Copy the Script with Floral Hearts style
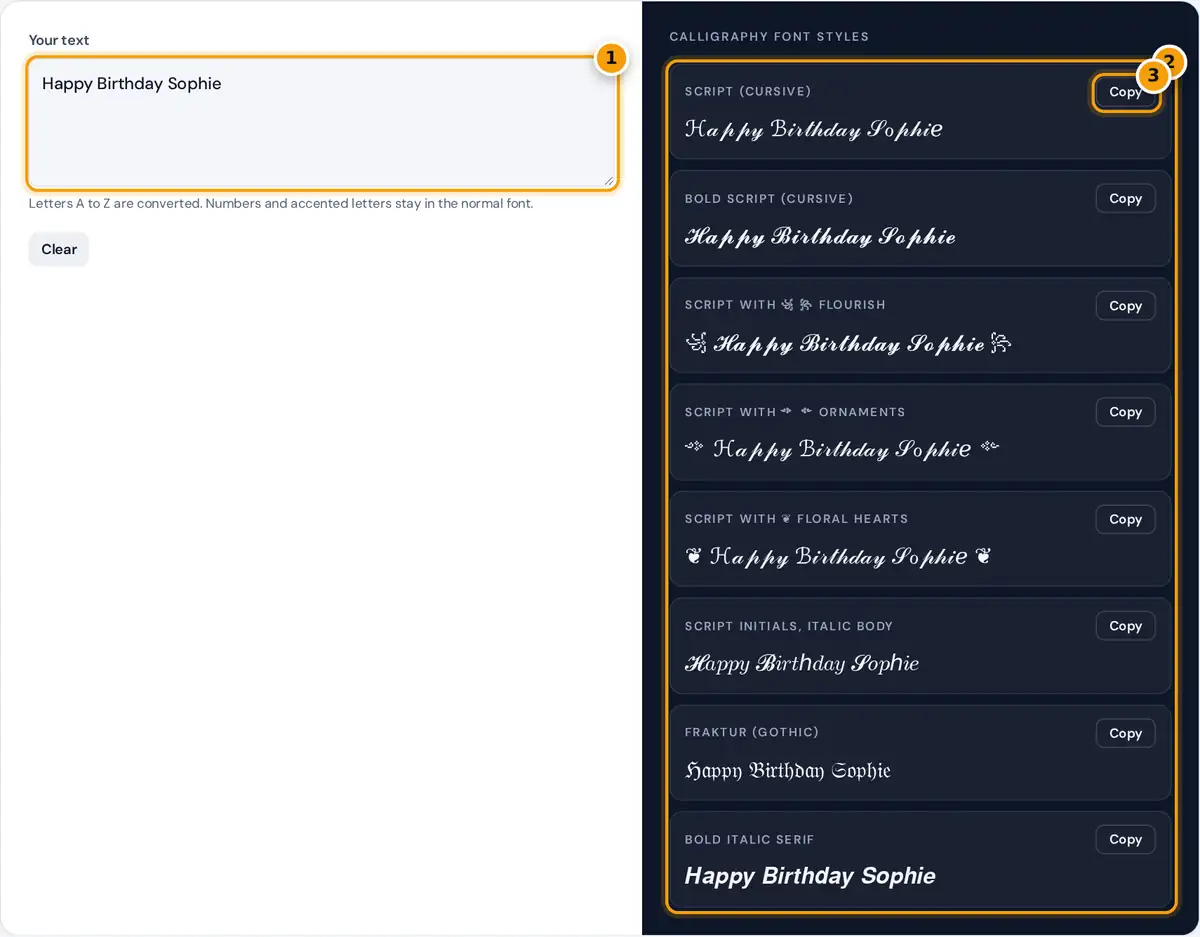This screenshot has width=1200, height=937. [1125, 519]
